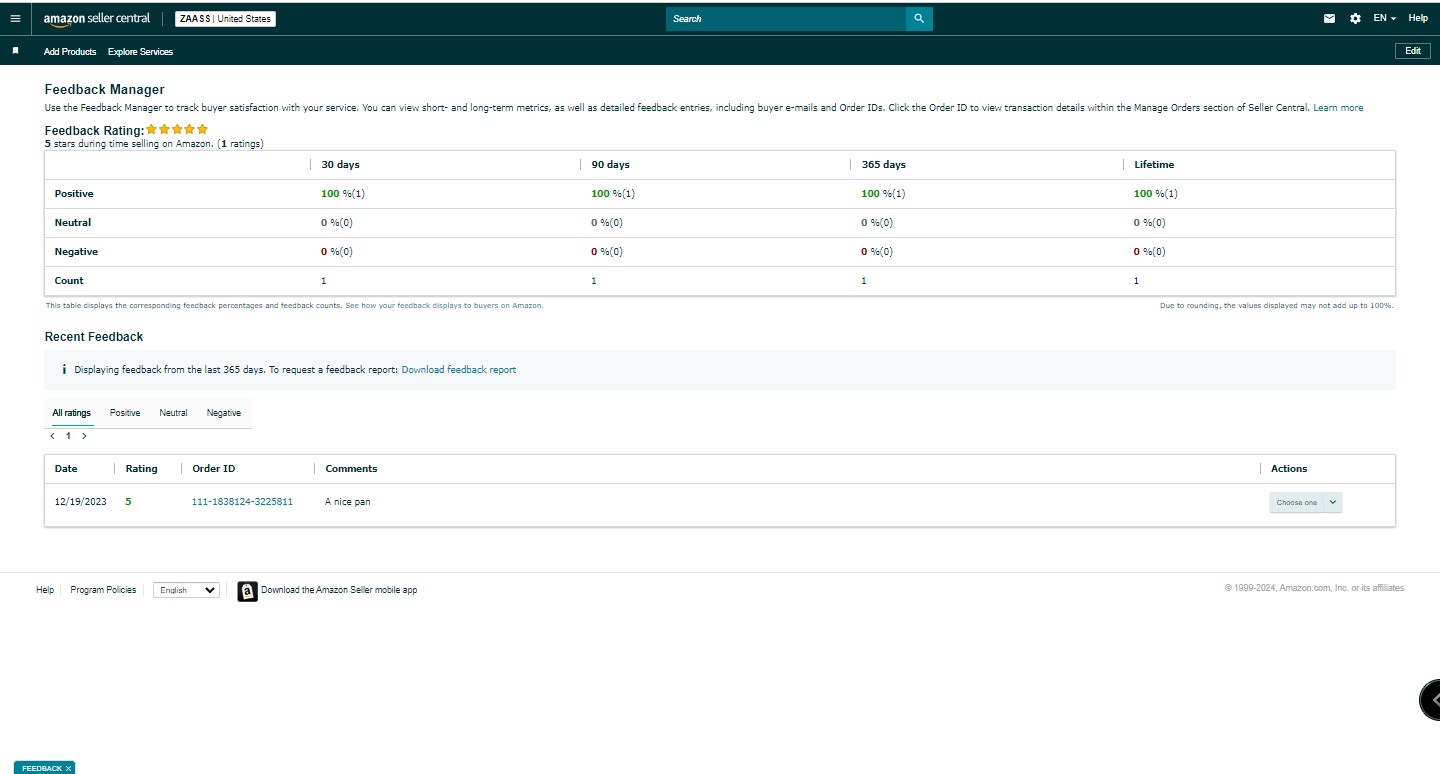This screenshot has width=1440, height=774.
Task: Open the Learn more link
Action: [x=1338, y=108]
